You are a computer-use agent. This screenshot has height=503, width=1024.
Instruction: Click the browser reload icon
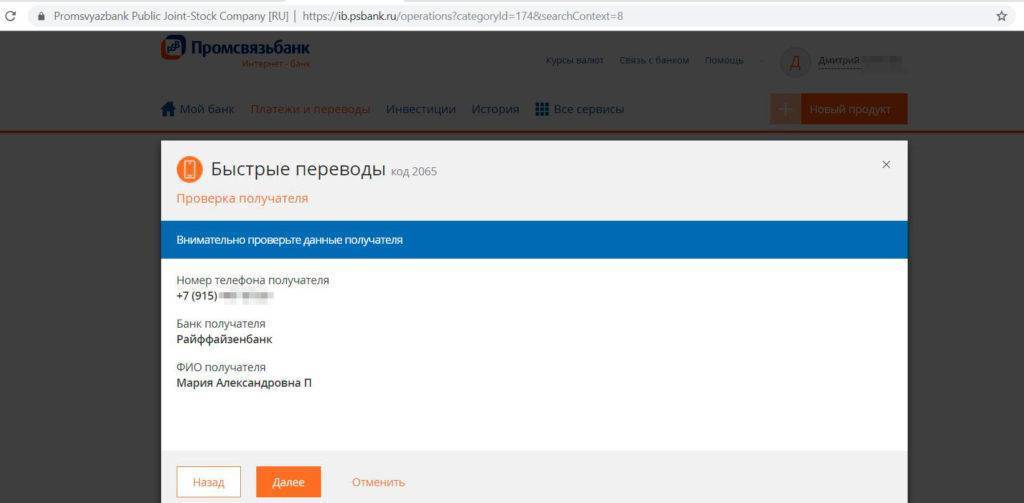tap(11, 16)
